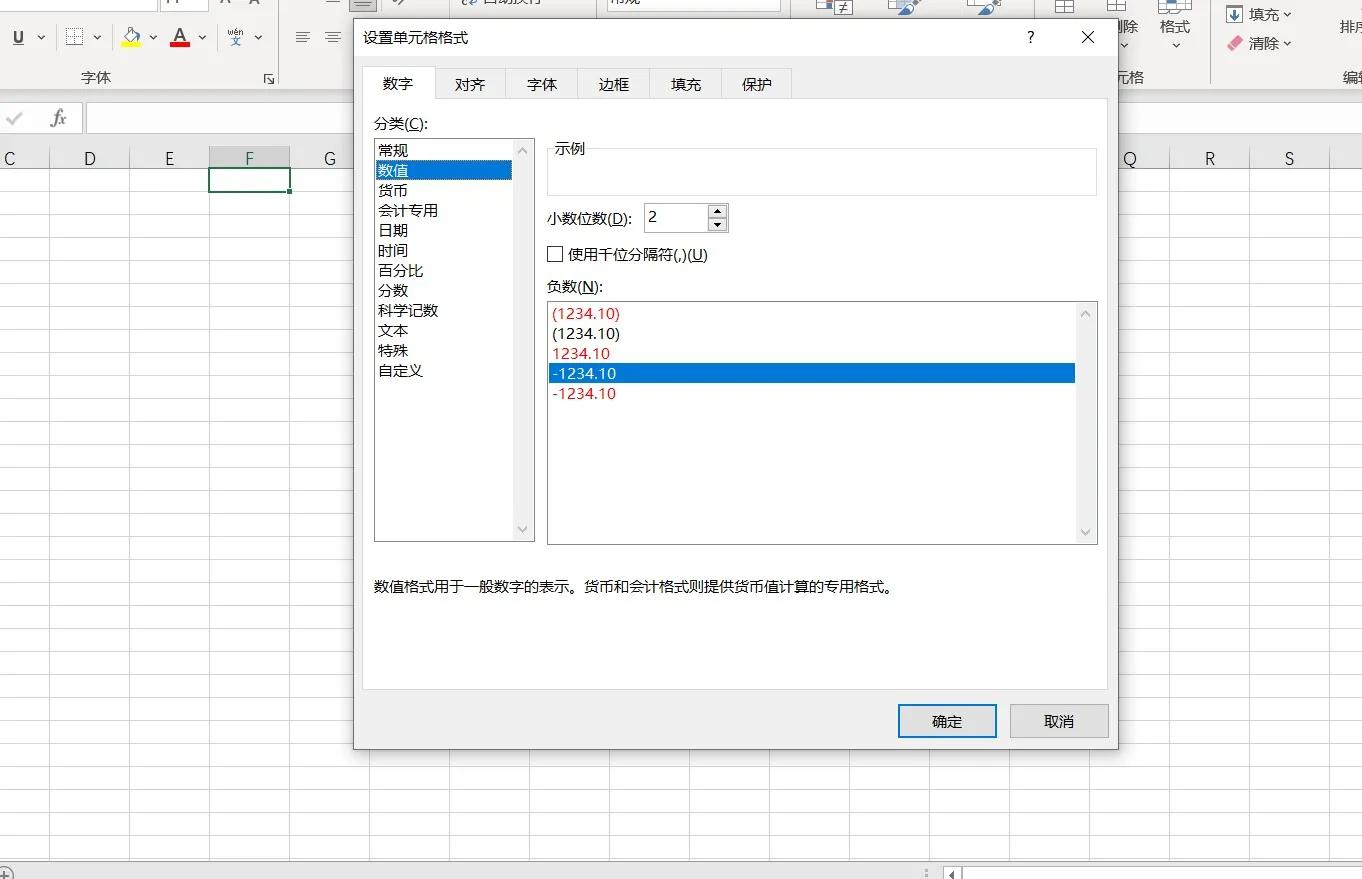Image resolution: width=1362 pixels, height=879 pixels.
Task: Expand the phonetic guide dropdown arrow
Action: 258,38
